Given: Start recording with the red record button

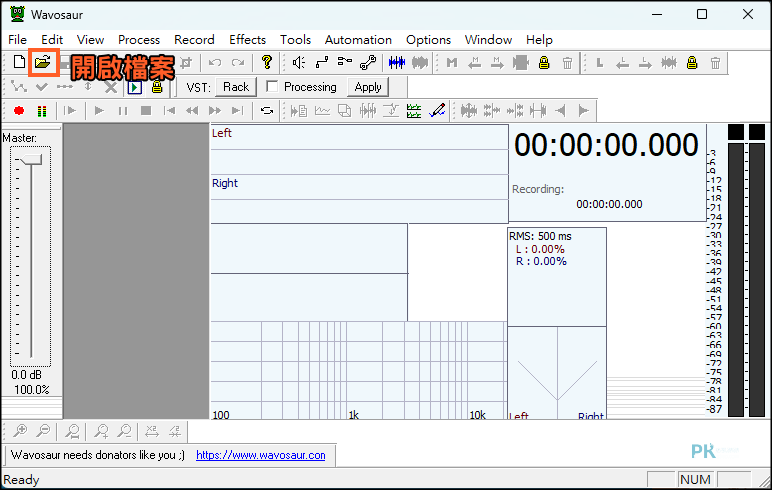Looking at the screenshot, I should click(x=19, y=111).
